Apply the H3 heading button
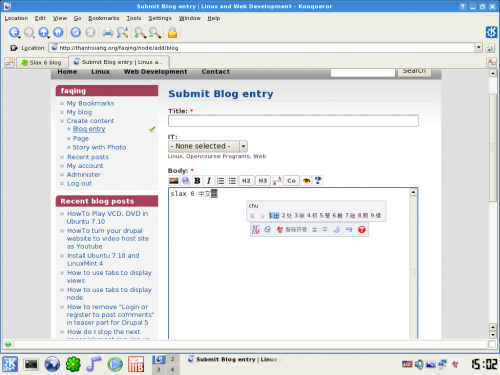 [263, 181]
